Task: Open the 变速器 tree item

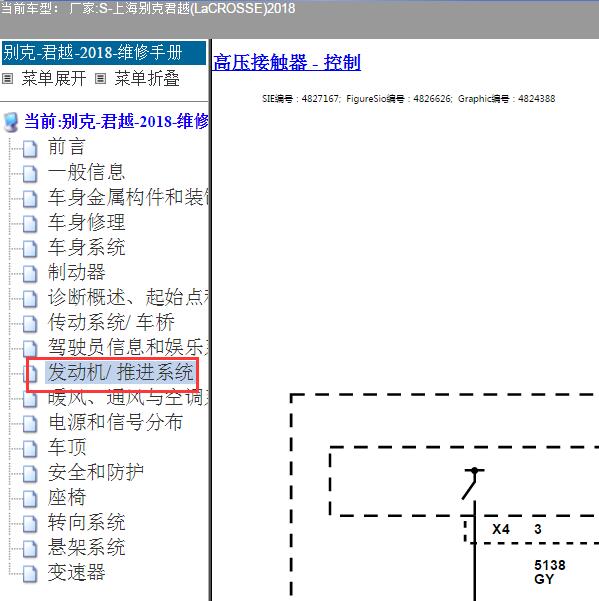Action: tap(76, 572)
